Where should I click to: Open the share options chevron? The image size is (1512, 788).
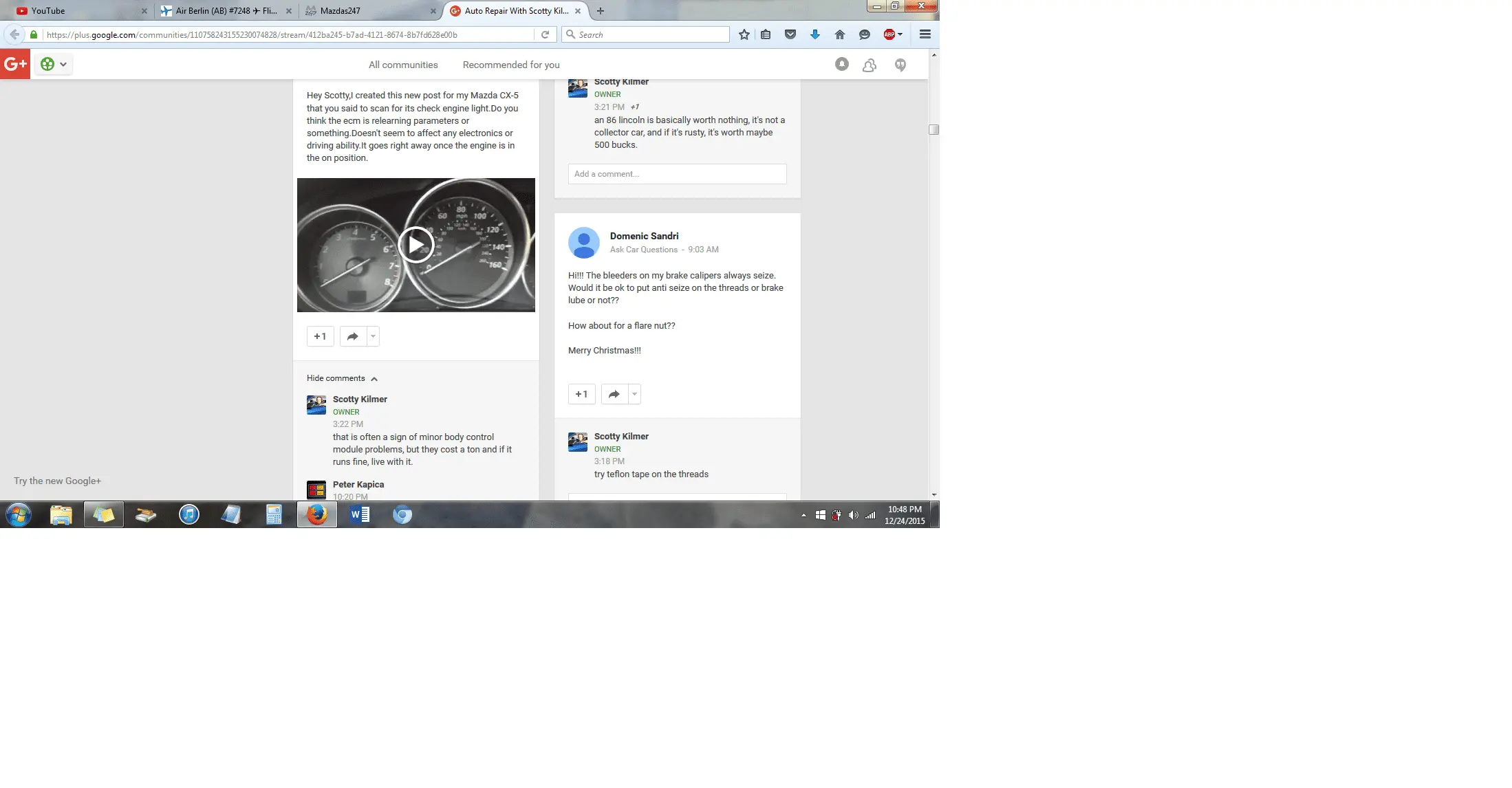(x=372, y=336)
